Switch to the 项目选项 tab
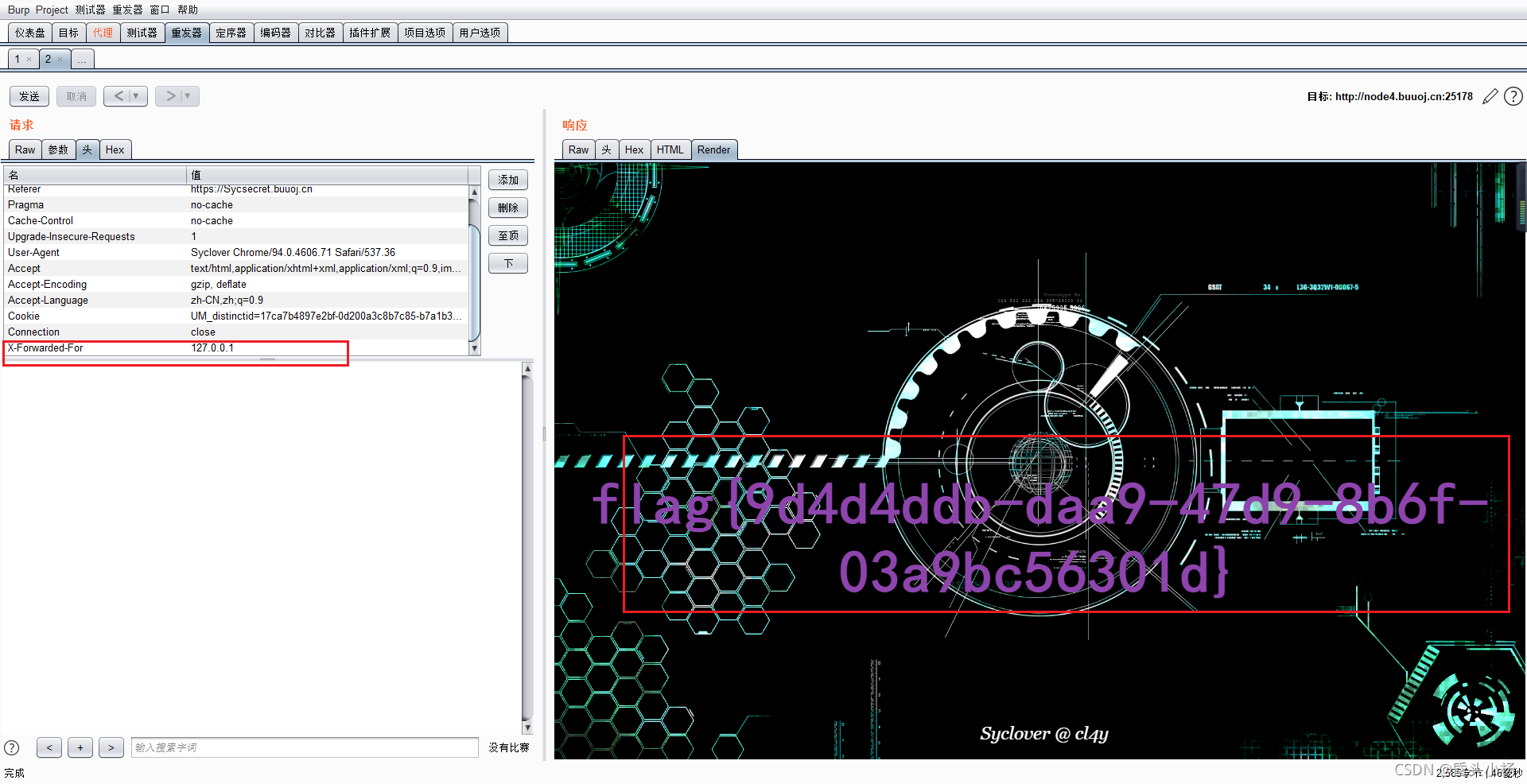This screenshot has width=1527, height=784. tap(425, 33)
